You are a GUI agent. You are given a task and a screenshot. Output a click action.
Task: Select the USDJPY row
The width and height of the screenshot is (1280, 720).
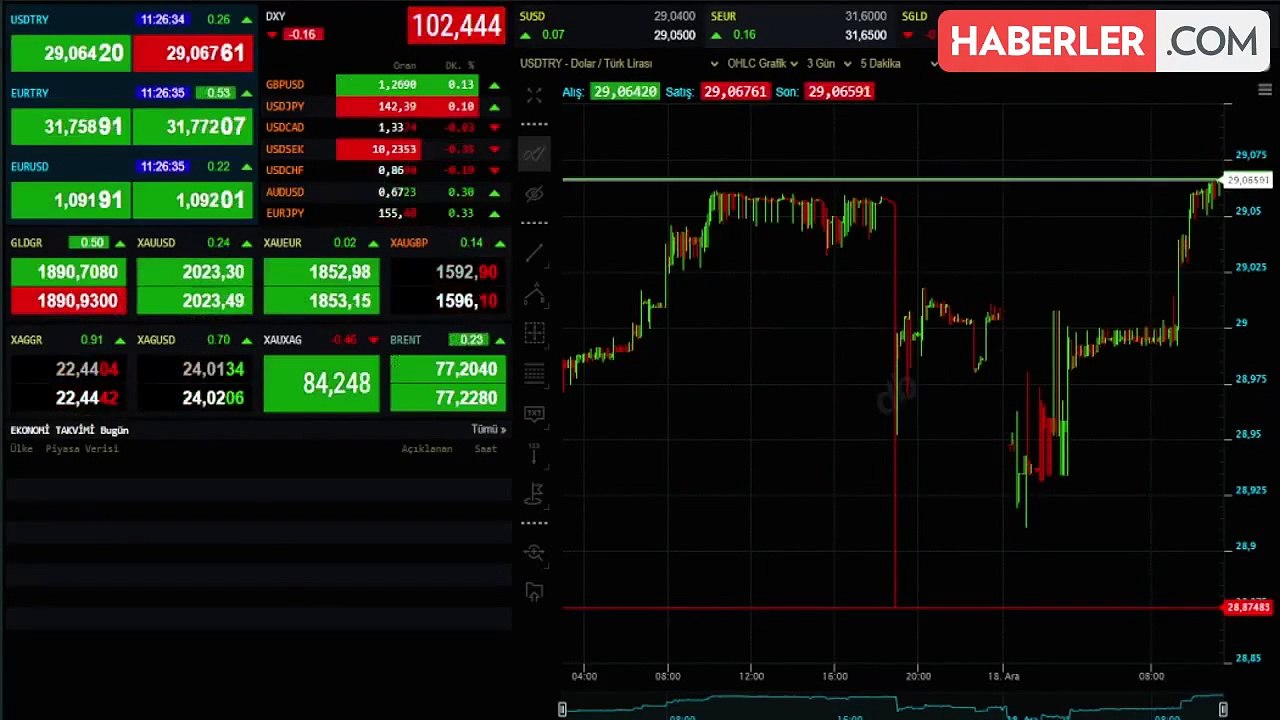[x=384, y=106]
